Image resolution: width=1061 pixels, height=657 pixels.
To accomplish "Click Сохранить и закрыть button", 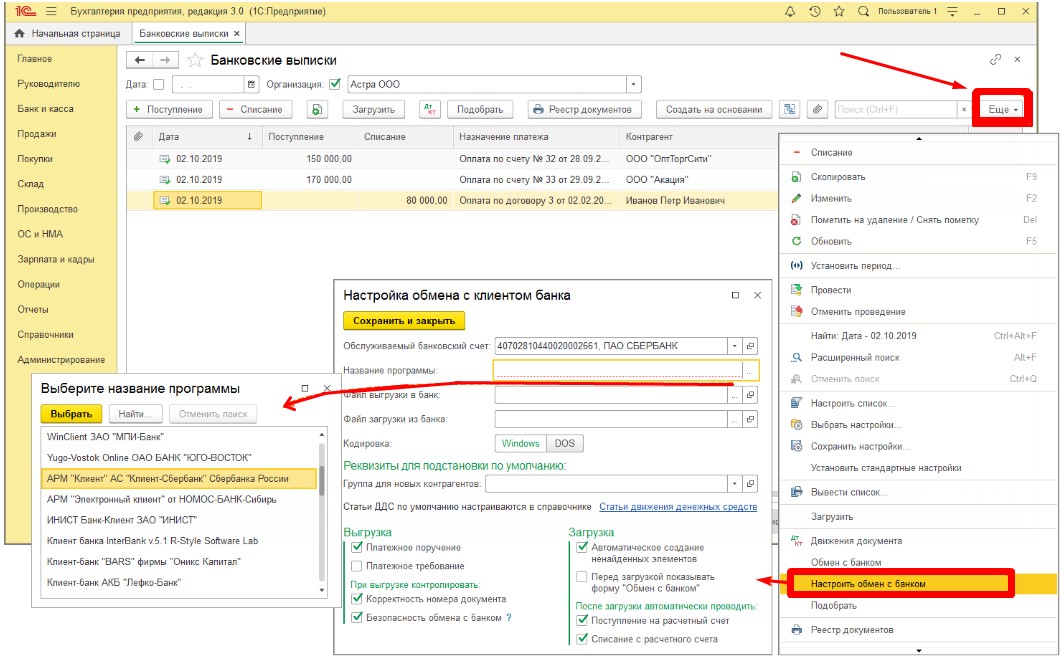I will [x=404, y=321].
